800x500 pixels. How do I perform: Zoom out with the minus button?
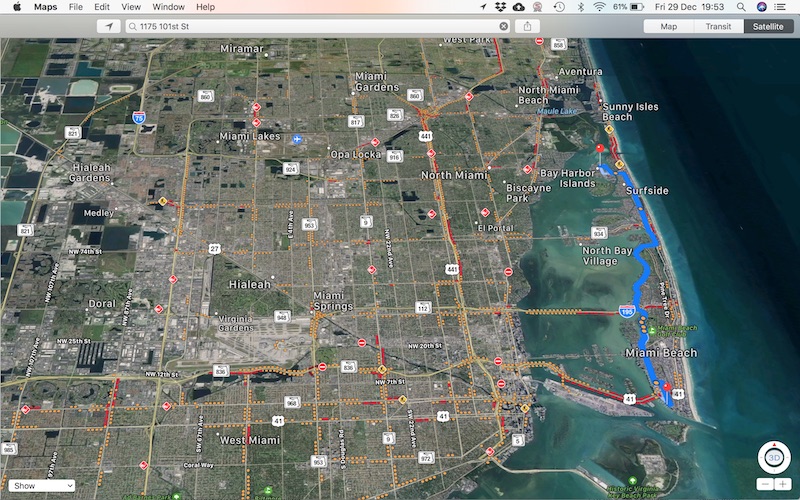pos(764,484)
